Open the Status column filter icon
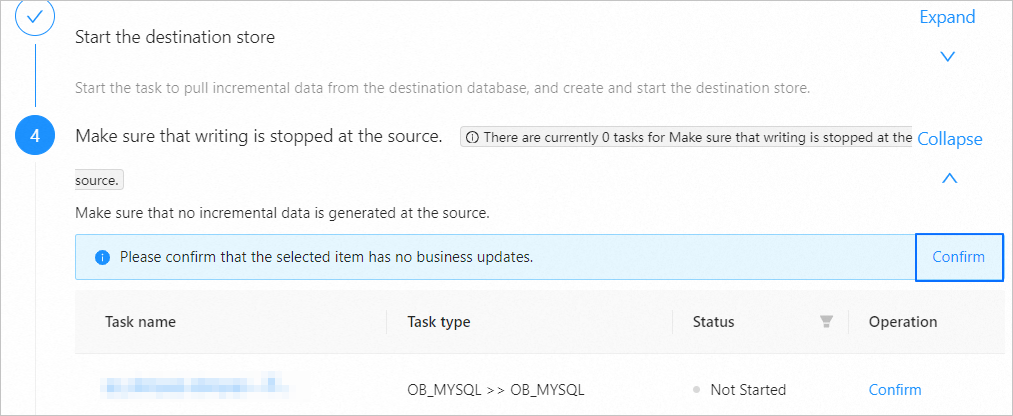 coord(826,322)
